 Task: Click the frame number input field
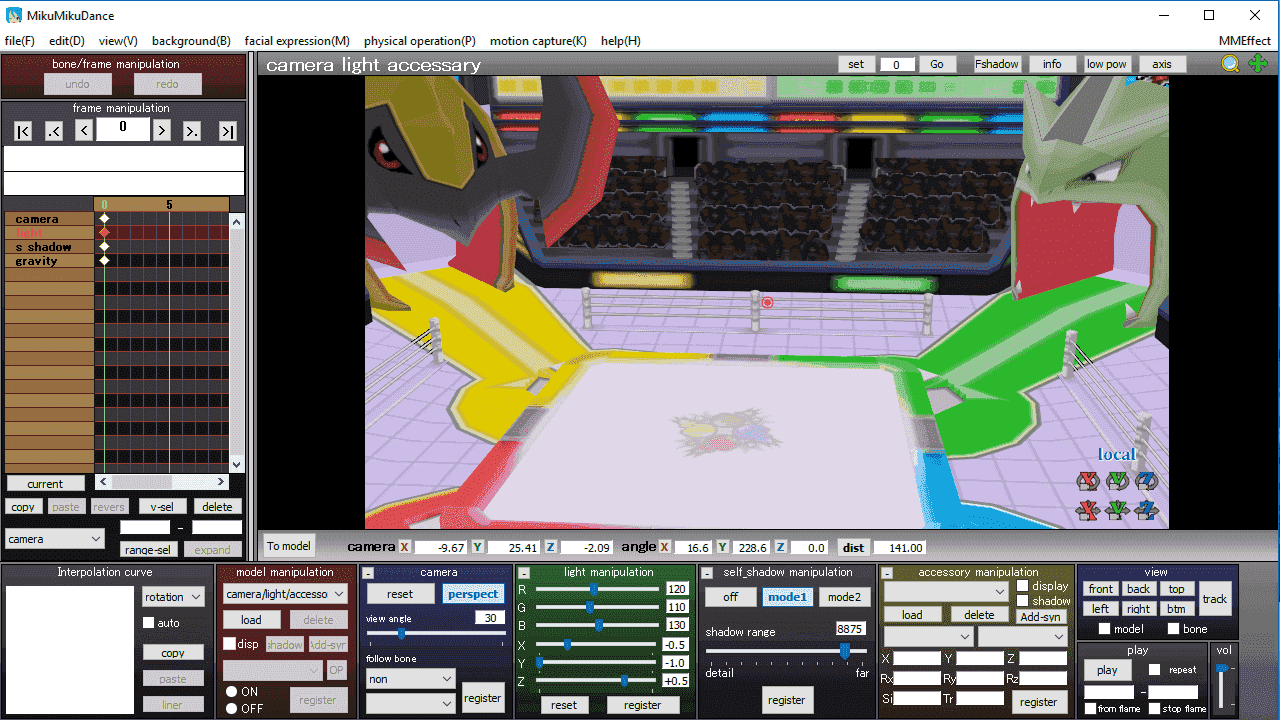click(123, 128)
